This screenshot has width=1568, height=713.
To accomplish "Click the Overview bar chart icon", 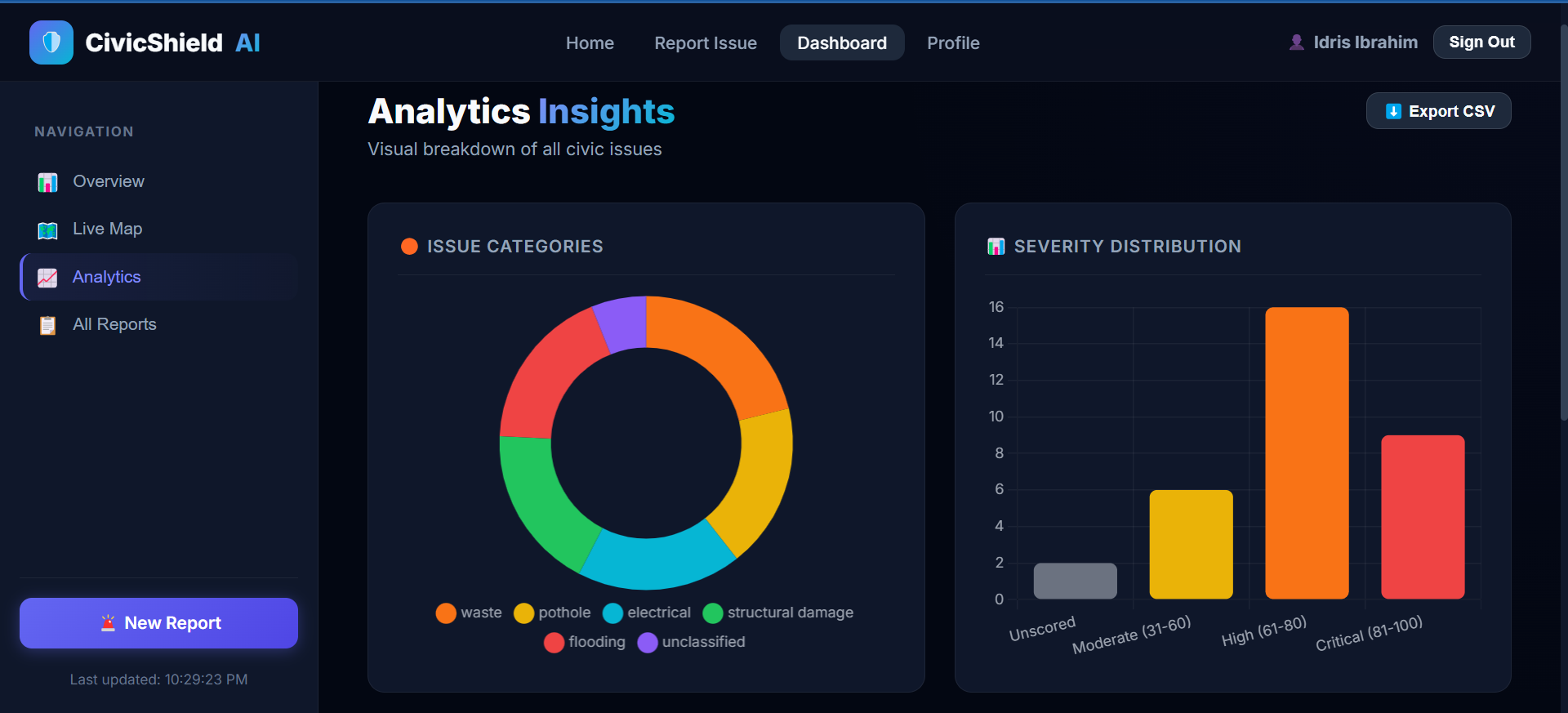I will (x=47, y=182).
